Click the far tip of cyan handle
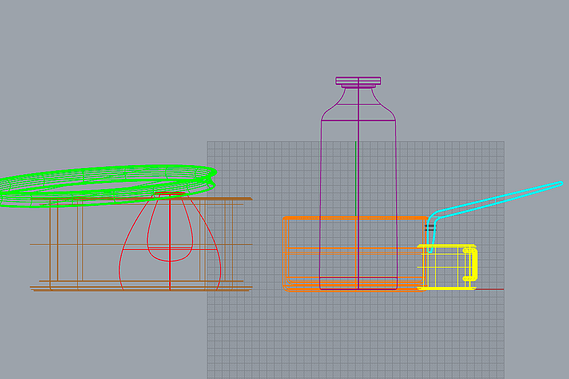The width and height of the screenshot is (569, 379). (561, 184)
